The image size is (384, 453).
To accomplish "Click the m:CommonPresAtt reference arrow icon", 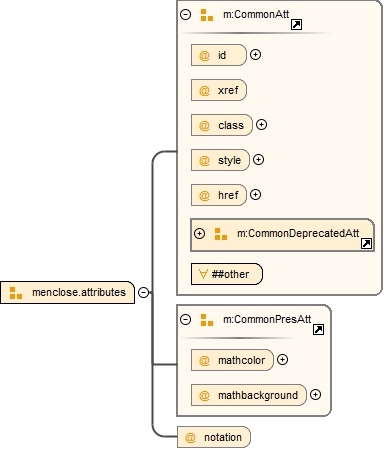I will tap(318, 330).
